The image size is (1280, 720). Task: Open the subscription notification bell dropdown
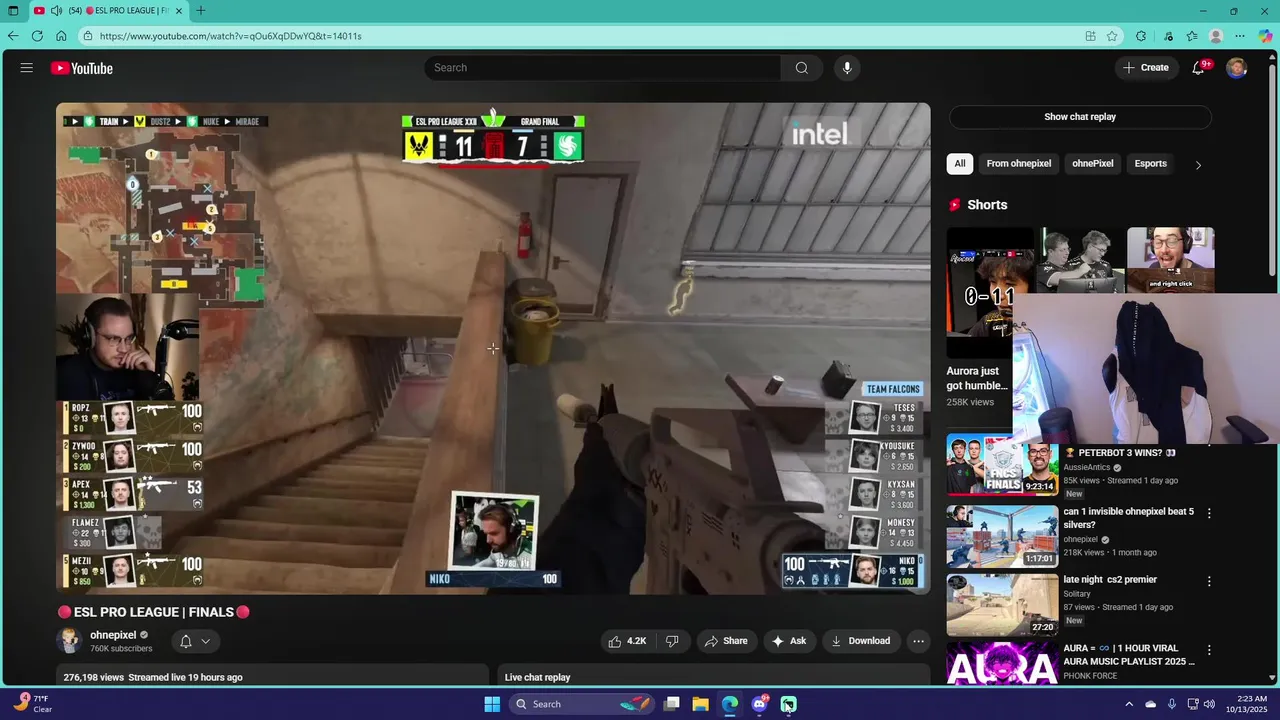[196, 641]
